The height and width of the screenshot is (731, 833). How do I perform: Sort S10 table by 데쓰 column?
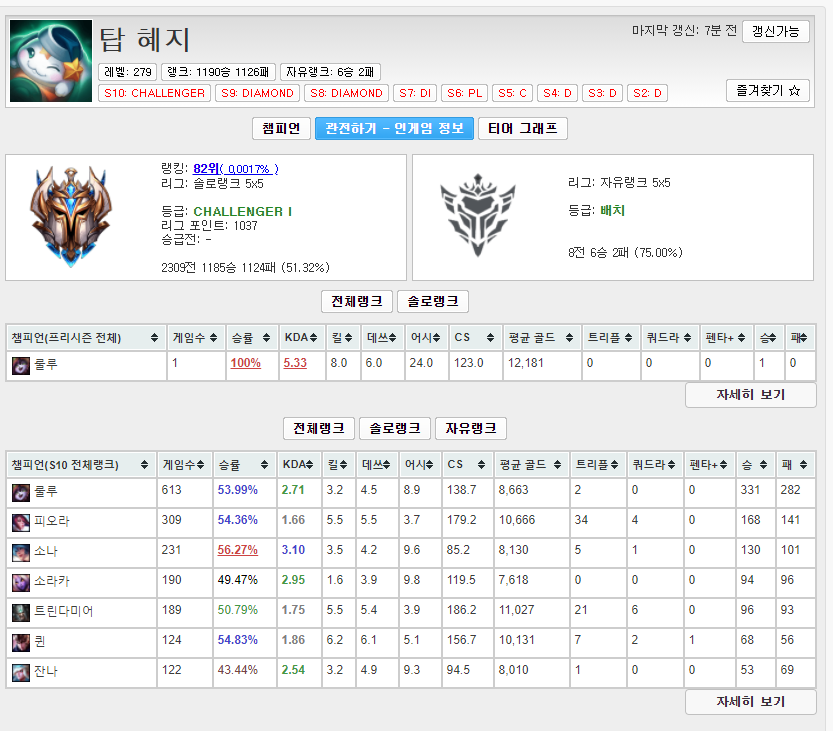[377, 465]
